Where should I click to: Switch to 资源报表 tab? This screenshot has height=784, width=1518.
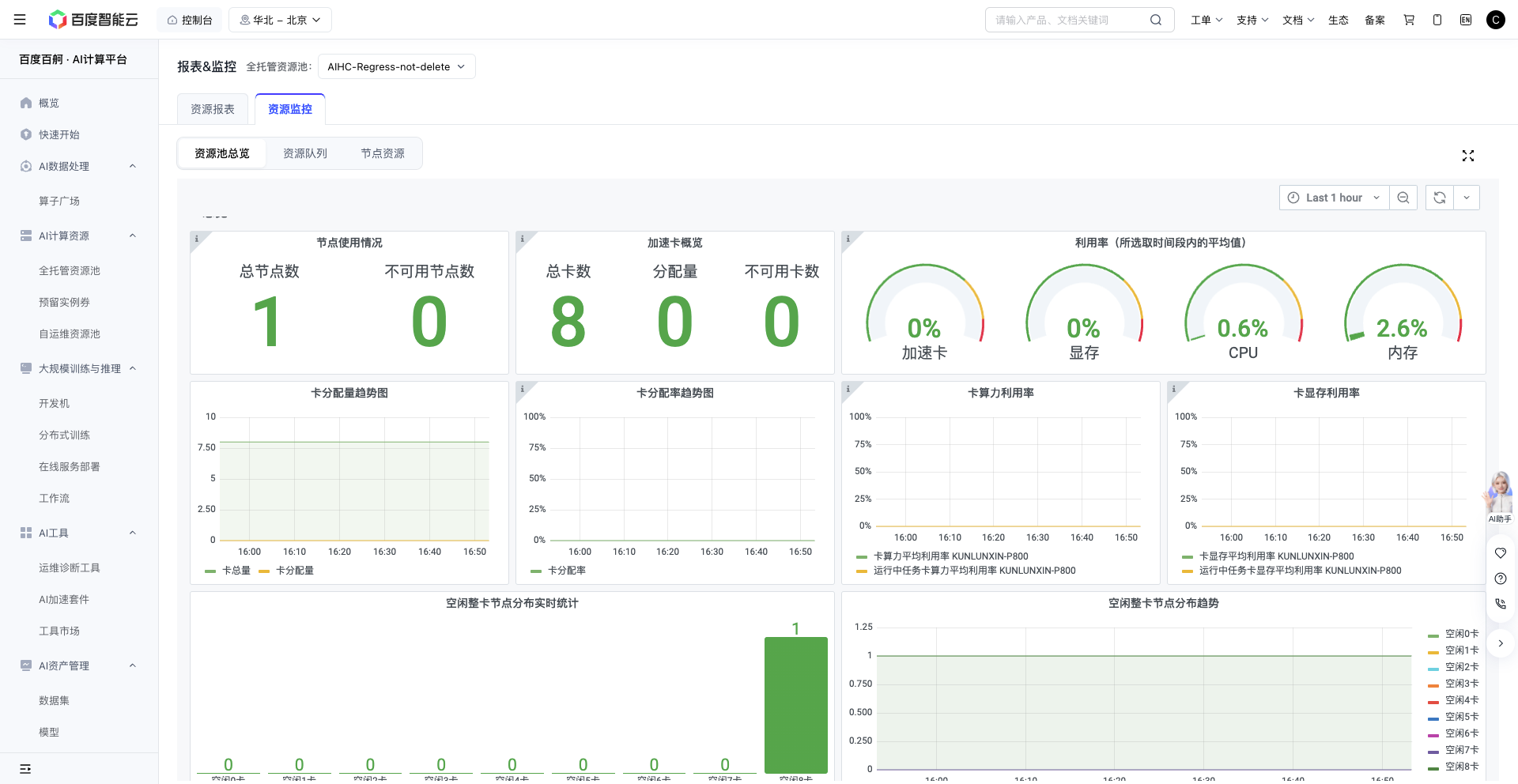click(213, 109)
